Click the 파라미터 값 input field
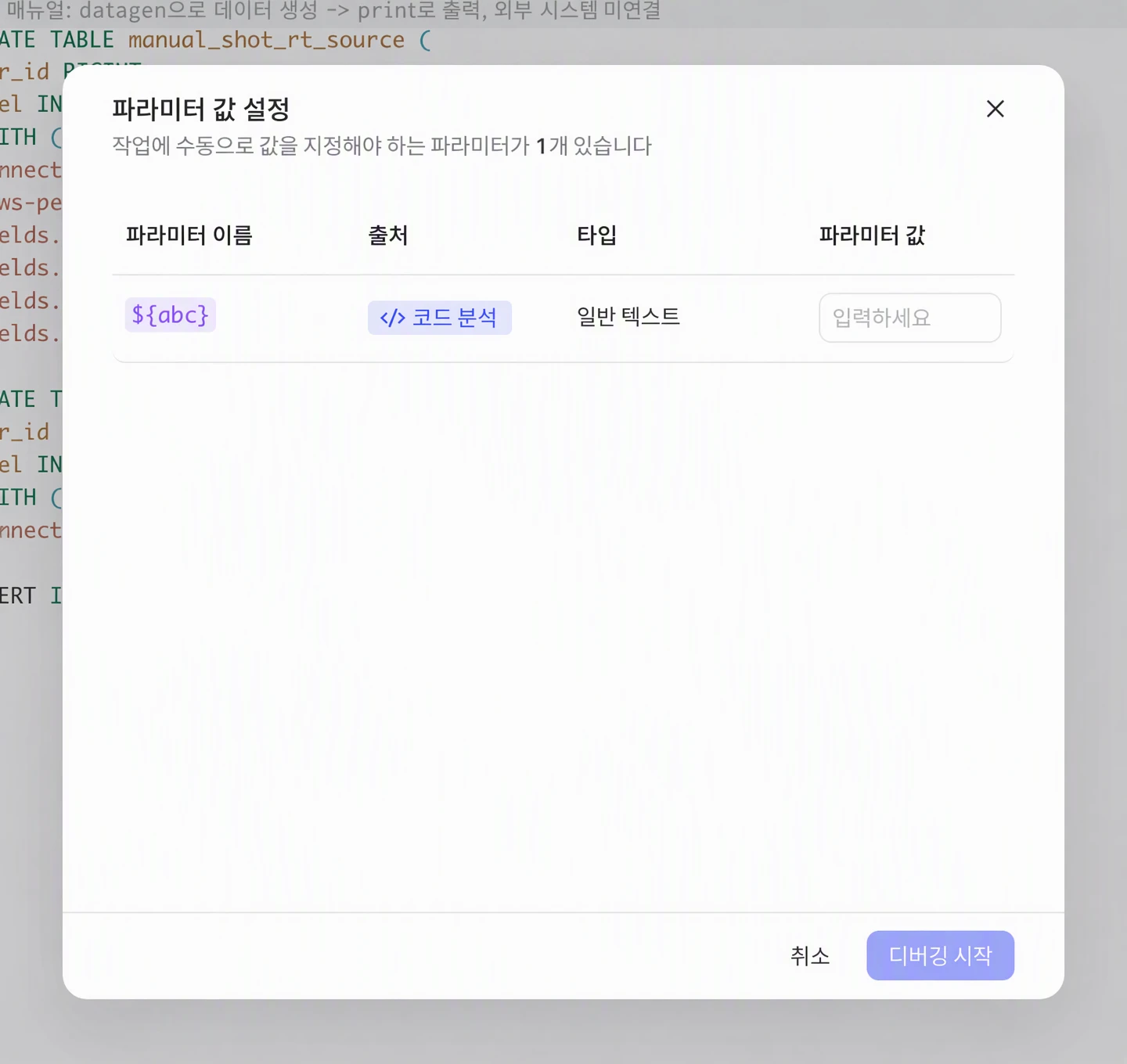Screen dimensions: 1127x1064 coord(909,318)
